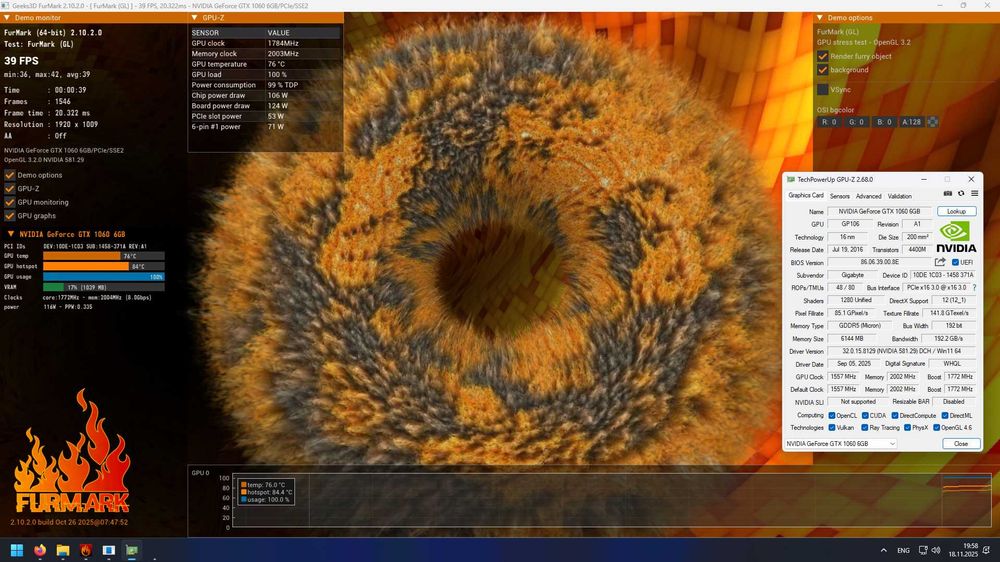
Task: Click the GPU hotspot temperature bar
Action: coord(104,266)
